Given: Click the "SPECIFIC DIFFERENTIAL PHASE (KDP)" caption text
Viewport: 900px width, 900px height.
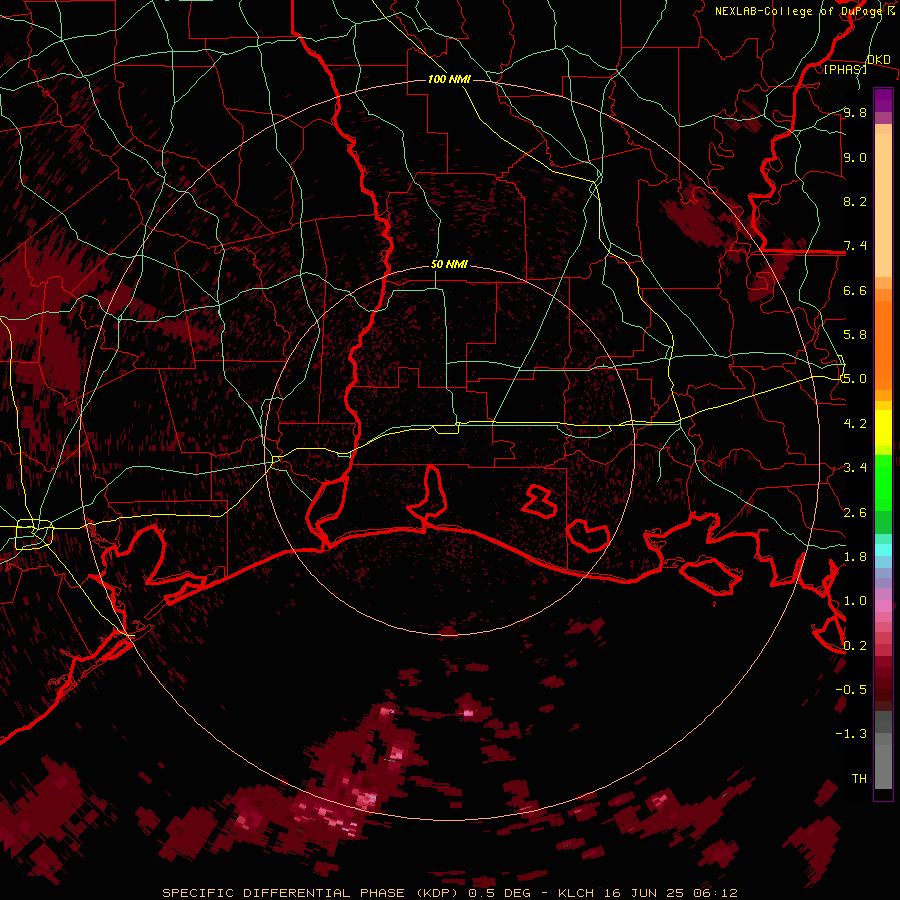Looking at the screenshot, I should (x=312, y=893).
